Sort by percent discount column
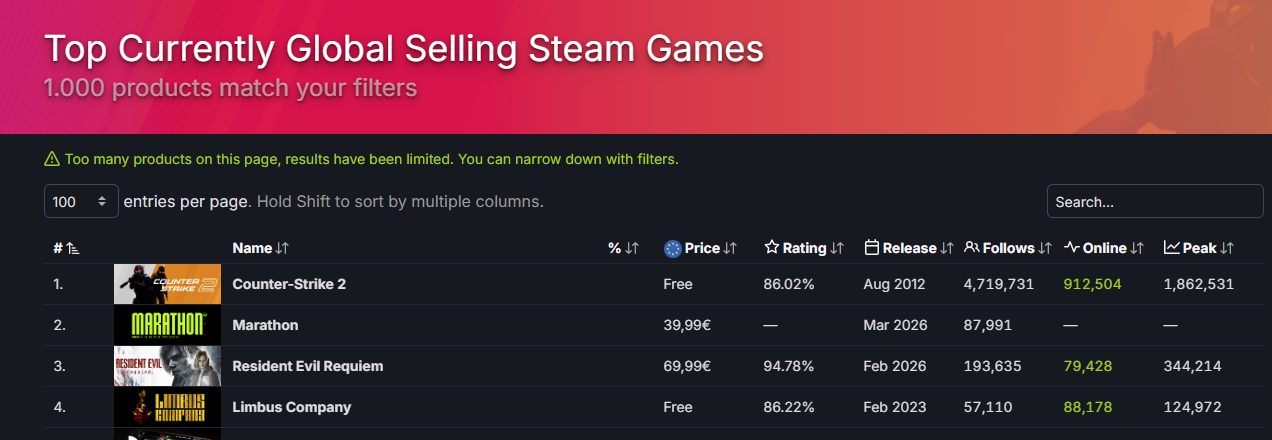 [x=623, y=248]
